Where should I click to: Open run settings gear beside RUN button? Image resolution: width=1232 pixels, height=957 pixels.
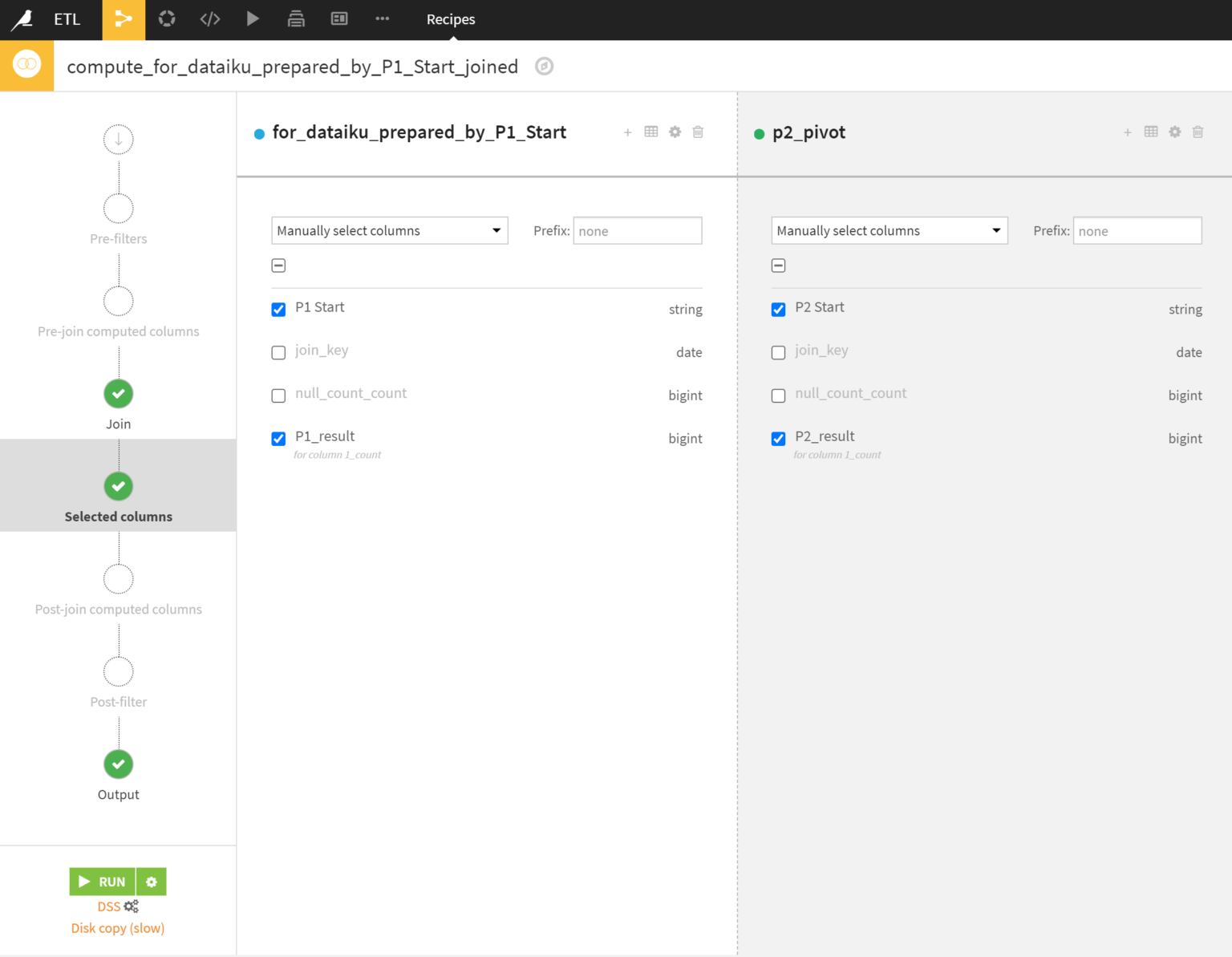(x=152, y=882)
